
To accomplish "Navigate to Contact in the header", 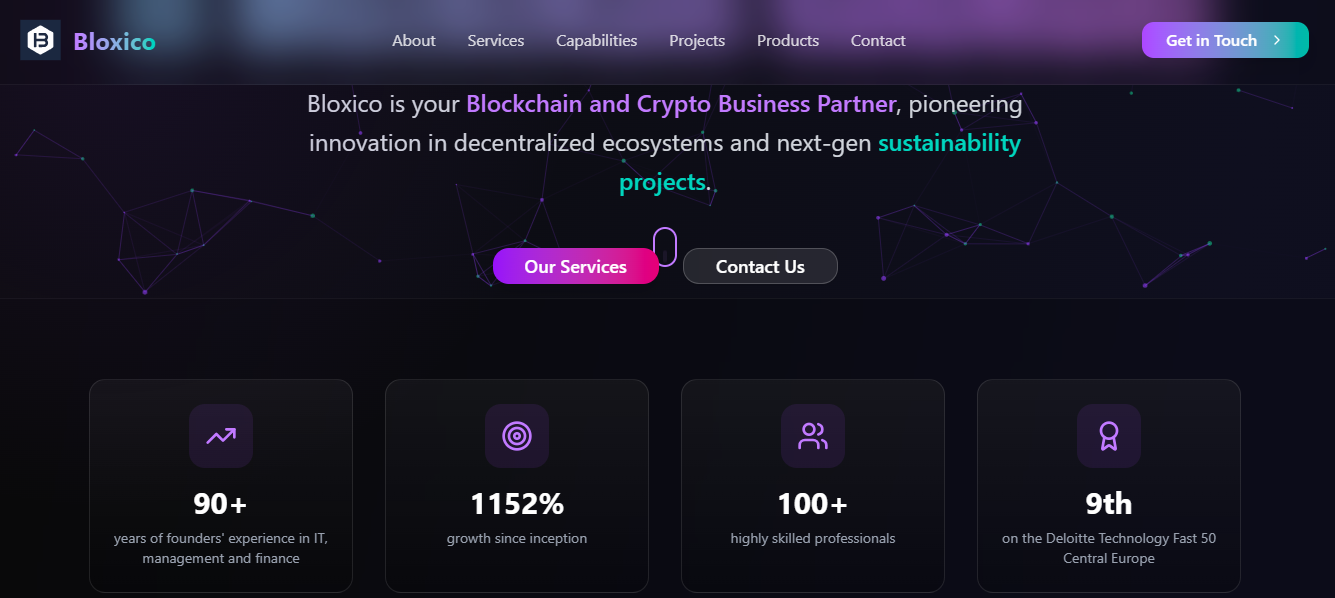I will [878, 41].
